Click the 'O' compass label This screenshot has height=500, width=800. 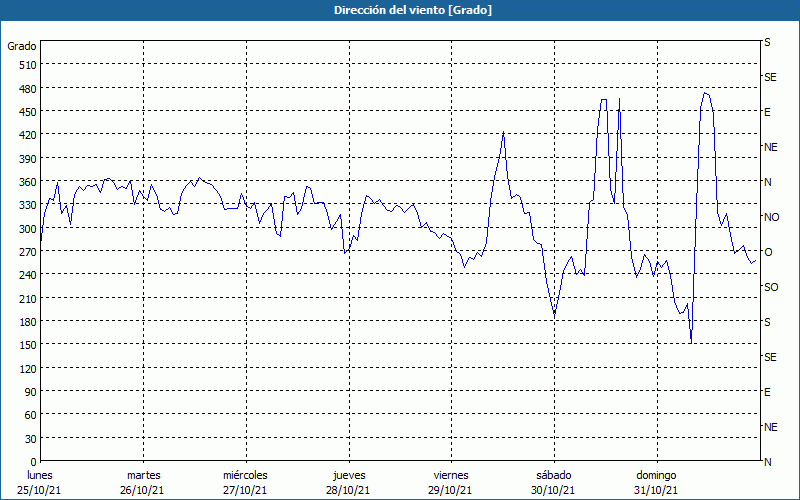768,252
